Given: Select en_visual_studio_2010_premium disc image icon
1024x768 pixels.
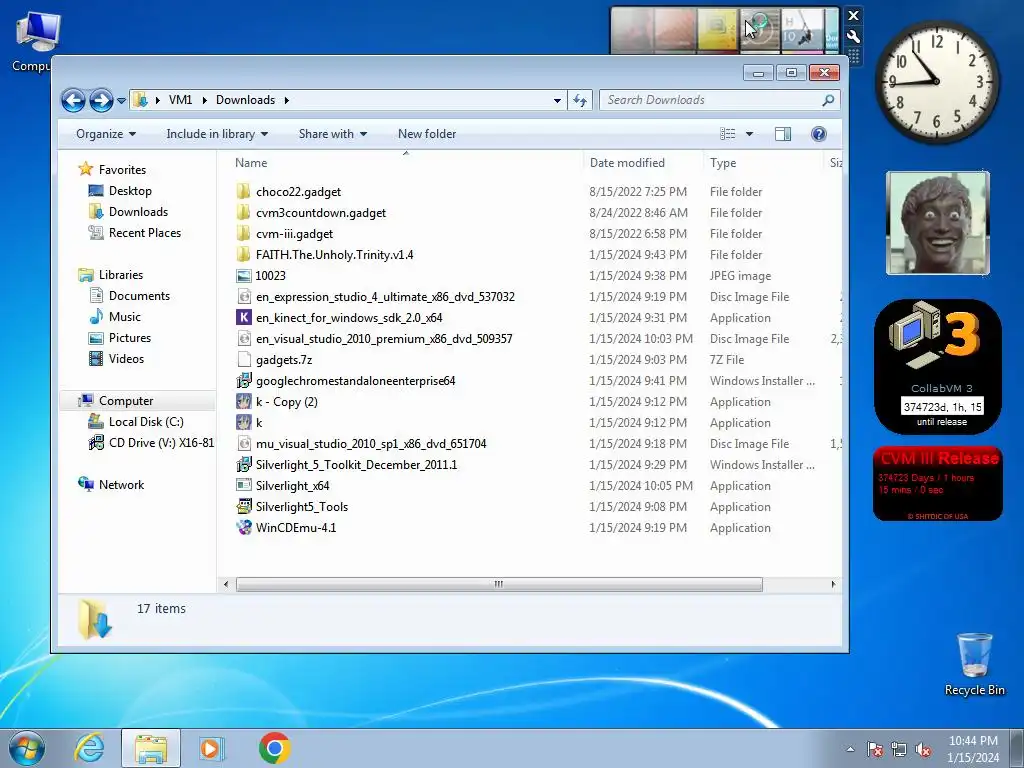Looking at the screenshot, I should click(x=244, y=338).
